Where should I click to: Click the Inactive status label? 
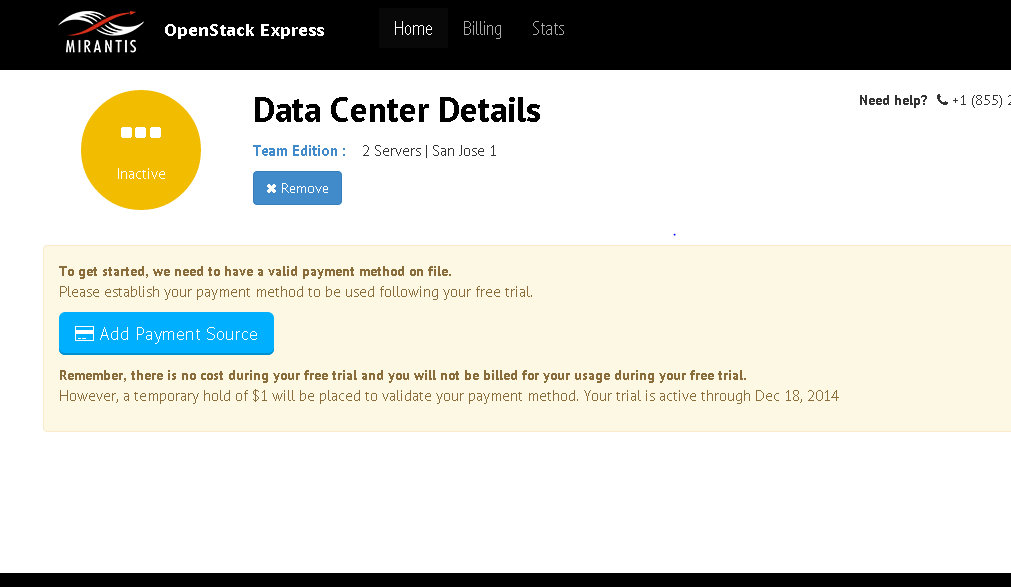(141, 174)
